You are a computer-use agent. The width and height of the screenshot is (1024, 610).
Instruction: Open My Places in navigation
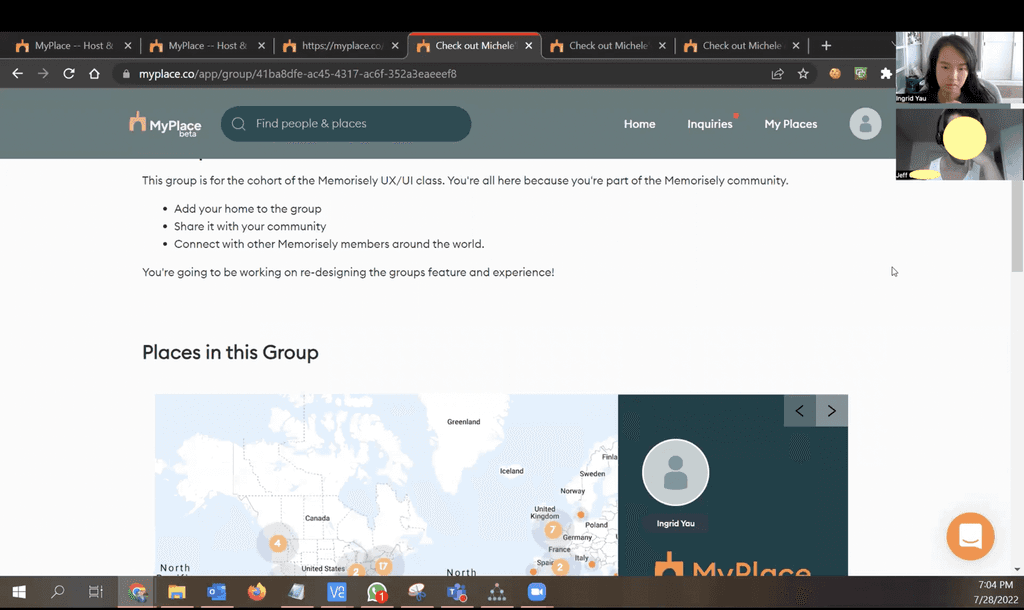point(791,124)
